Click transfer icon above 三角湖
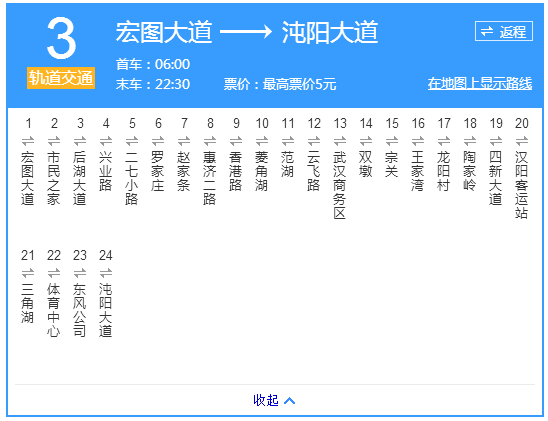This screenshot has width=548, height=421. 28,273
